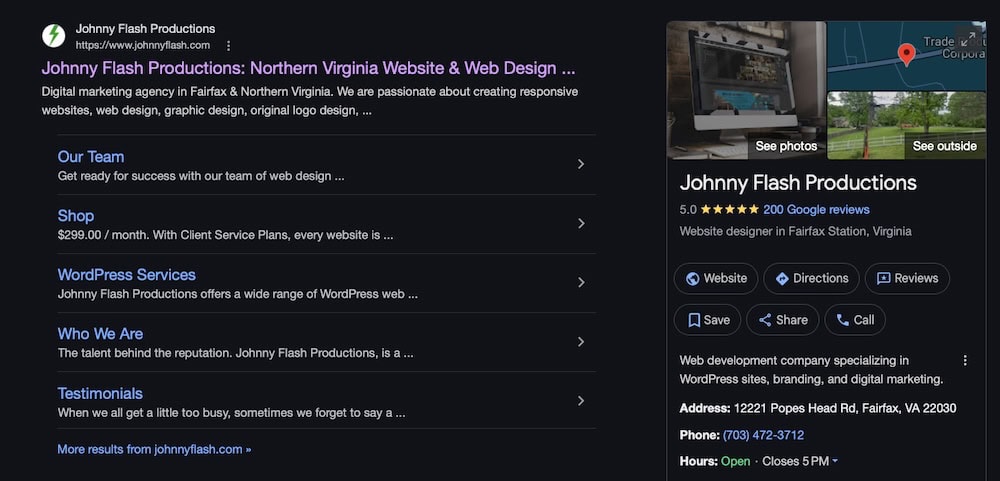Image resolution: width=1000 pixels, height=481 pixels.
Task: Click See outside street view thumbnail
Action: [x=944, y=146]
